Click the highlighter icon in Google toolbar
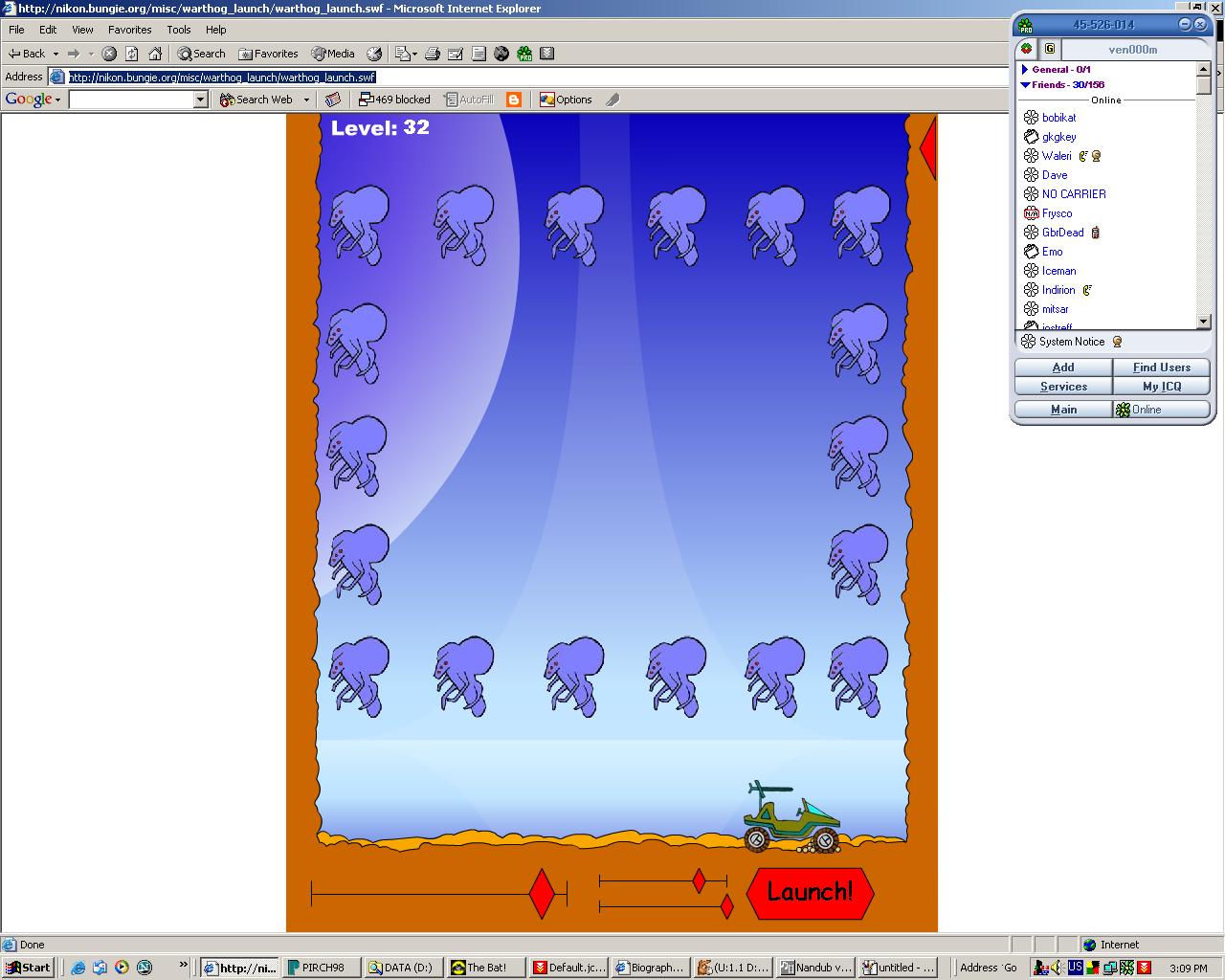 click(x=612, y=100)
